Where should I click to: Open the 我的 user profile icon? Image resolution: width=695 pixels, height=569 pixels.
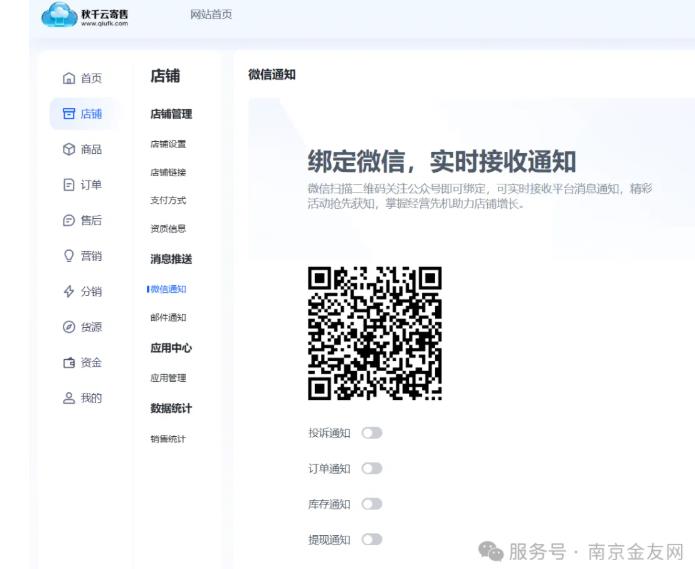coord(69,398)
